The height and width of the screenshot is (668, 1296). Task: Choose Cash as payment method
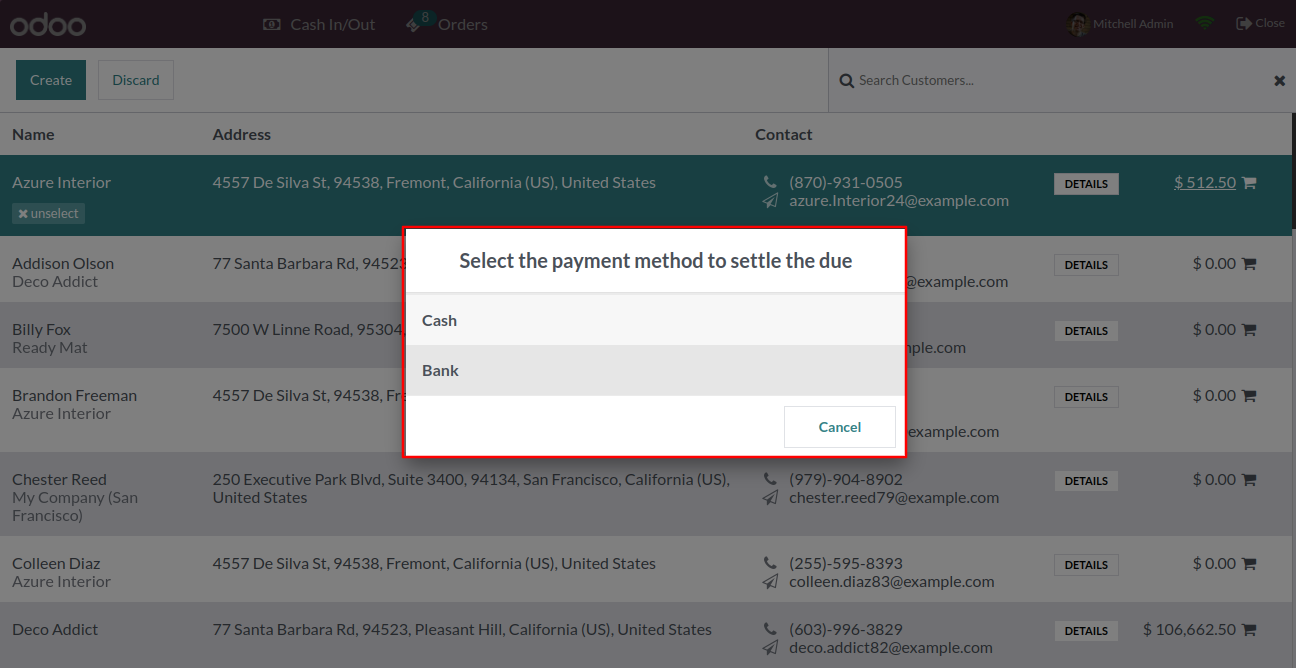click(x=655, y=320)
